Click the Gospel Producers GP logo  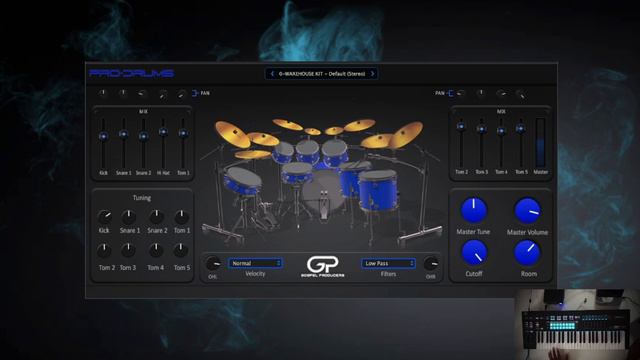click(x=322, y=267)
